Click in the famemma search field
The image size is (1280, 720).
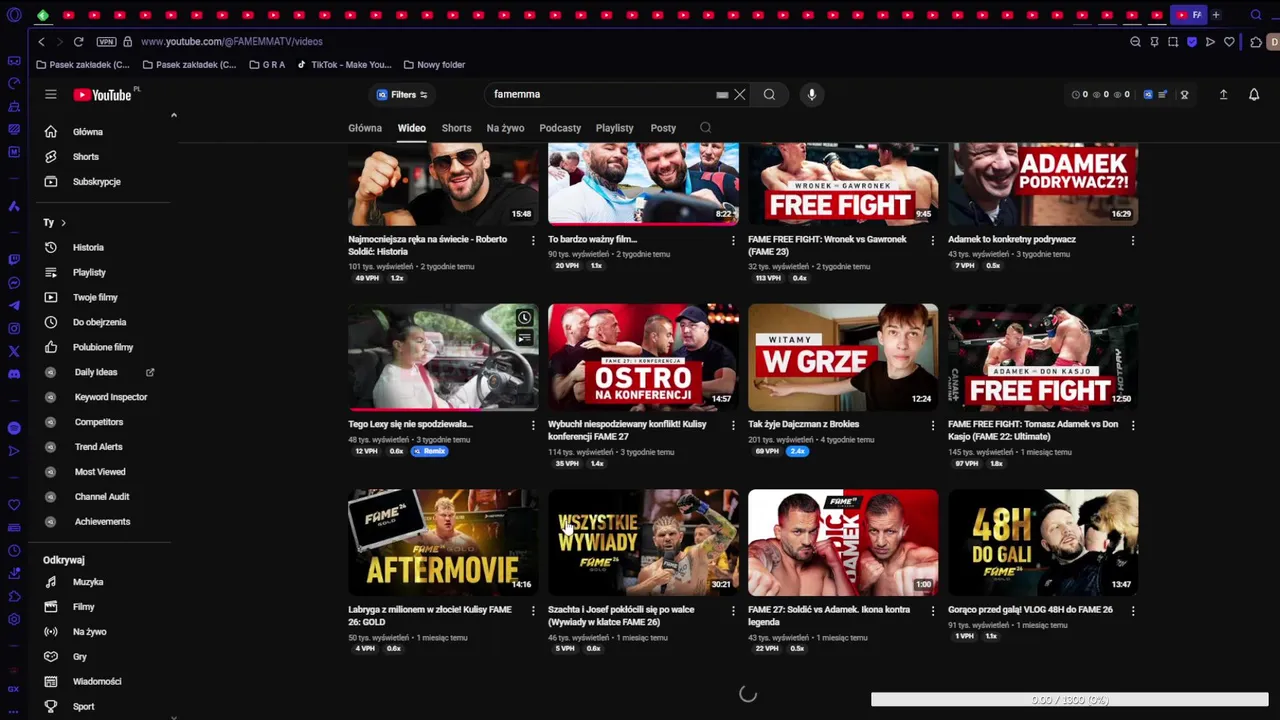pos(600,94)
